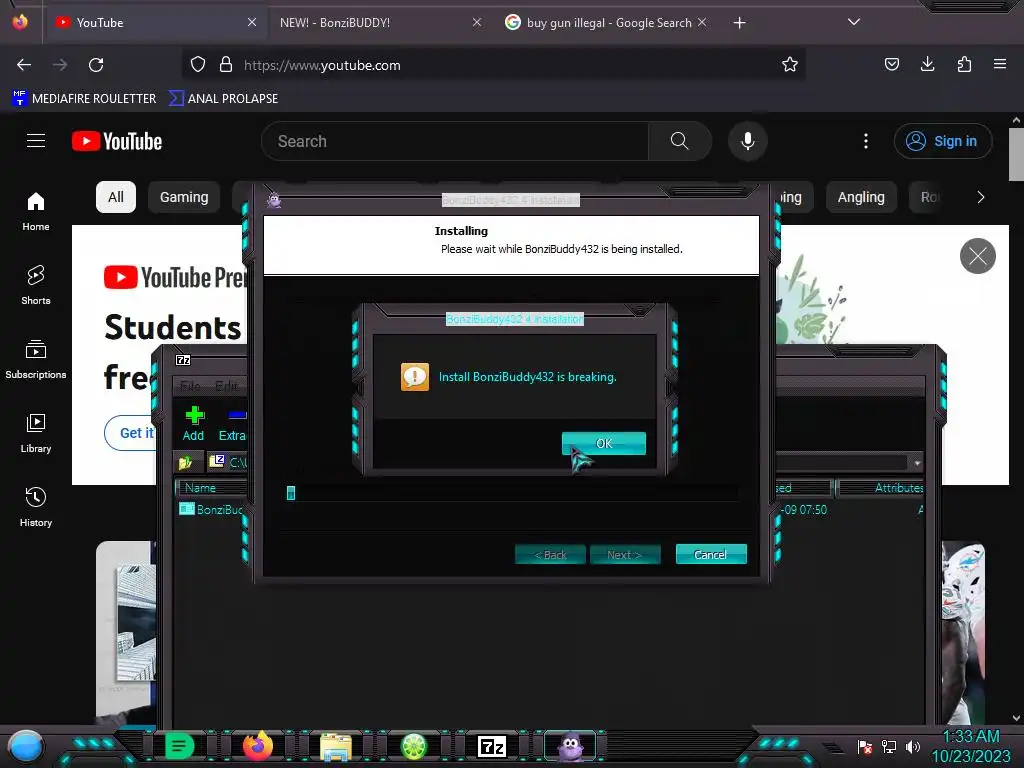Screen dimensions: 1024x768
Task: Open Subscriptions in the YouTube sidebar
Action: [x=36, y=359]
